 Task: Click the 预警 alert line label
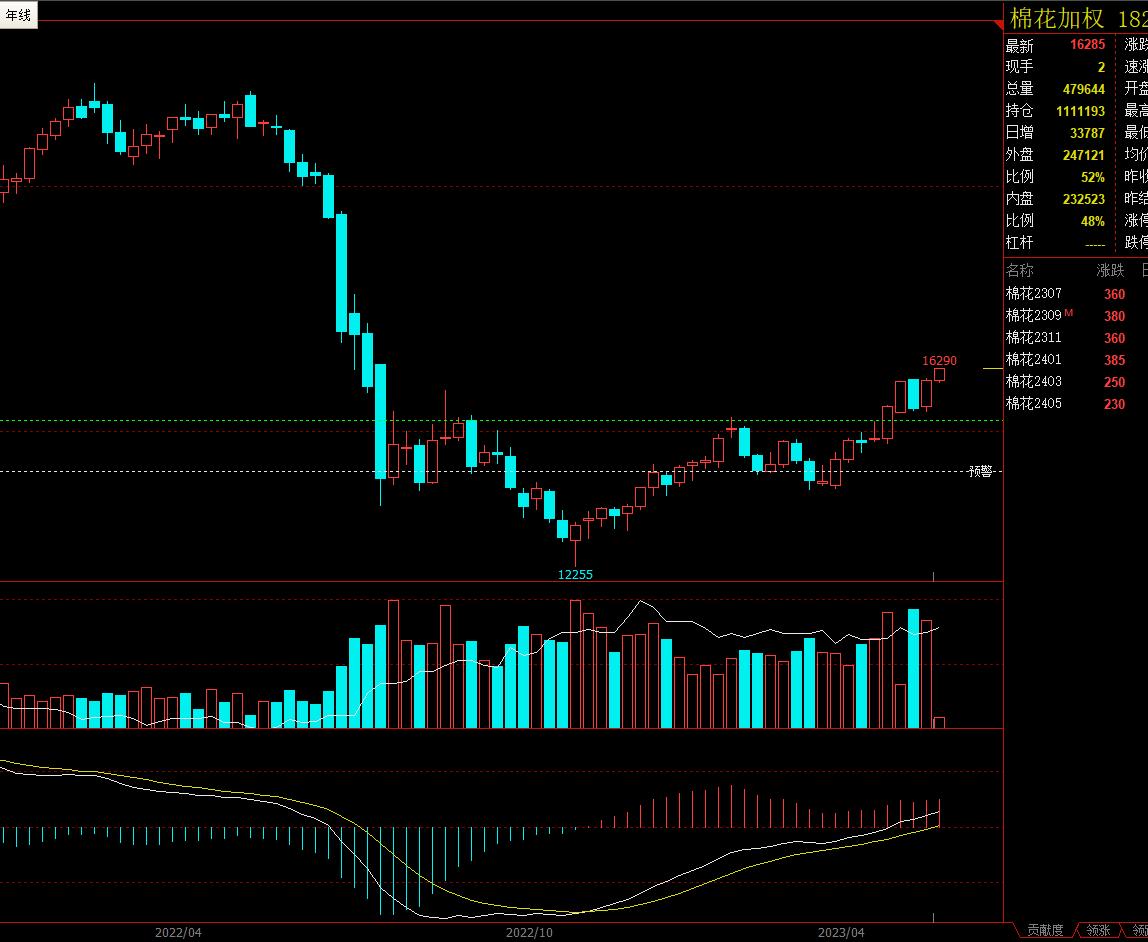tap(980, 472)
